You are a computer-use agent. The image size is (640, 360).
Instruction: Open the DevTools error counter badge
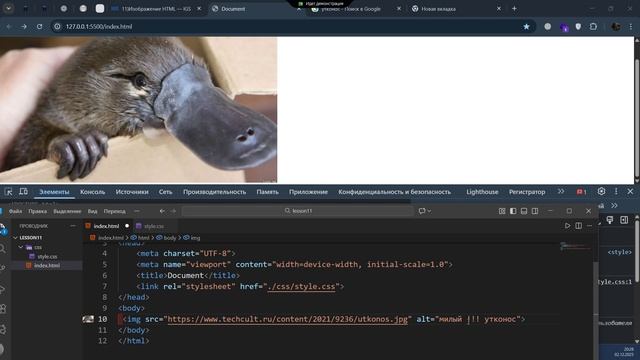point(581,192)
